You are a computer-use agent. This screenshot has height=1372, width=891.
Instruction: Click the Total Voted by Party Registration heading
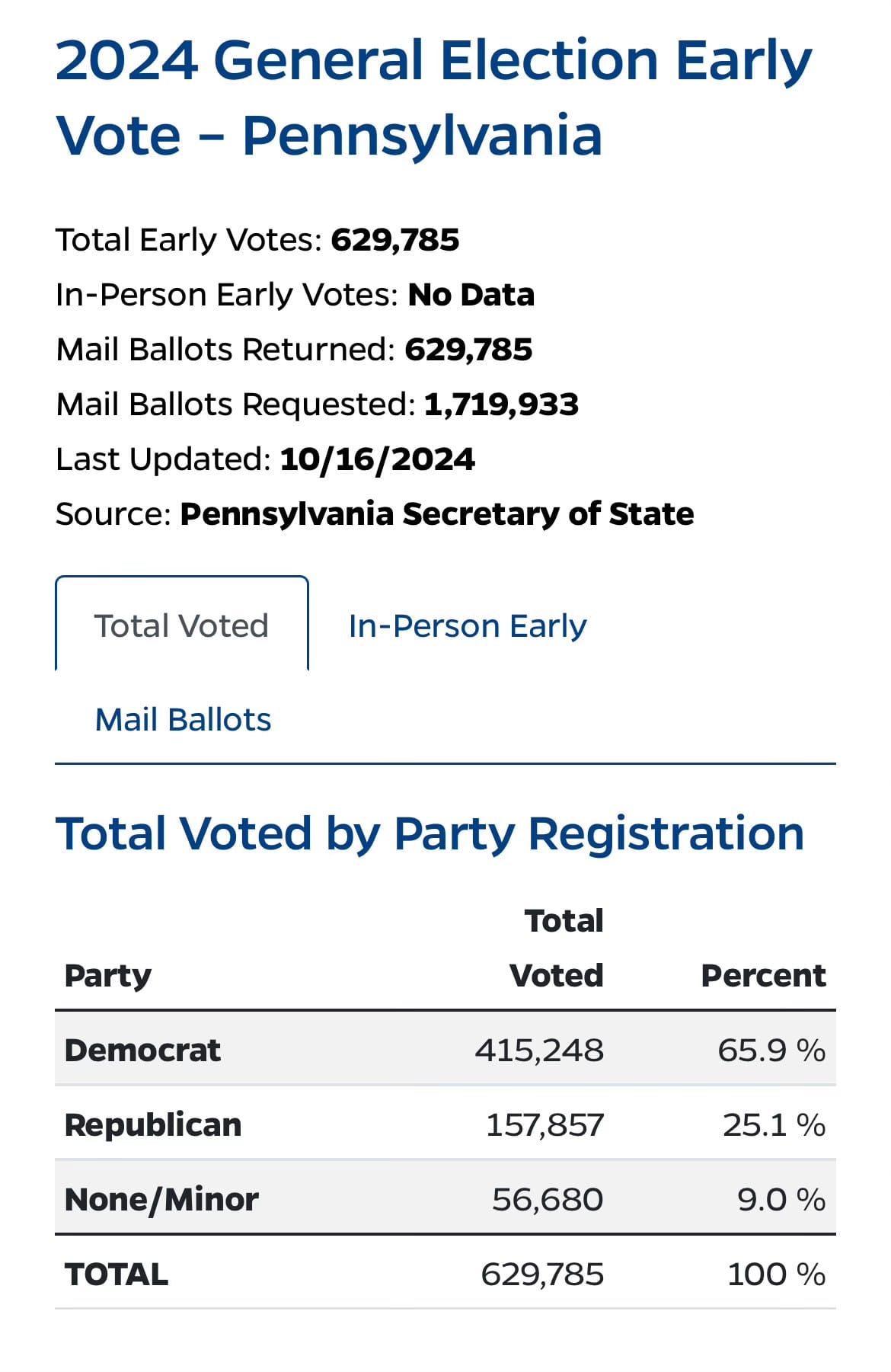click(430, 833)
